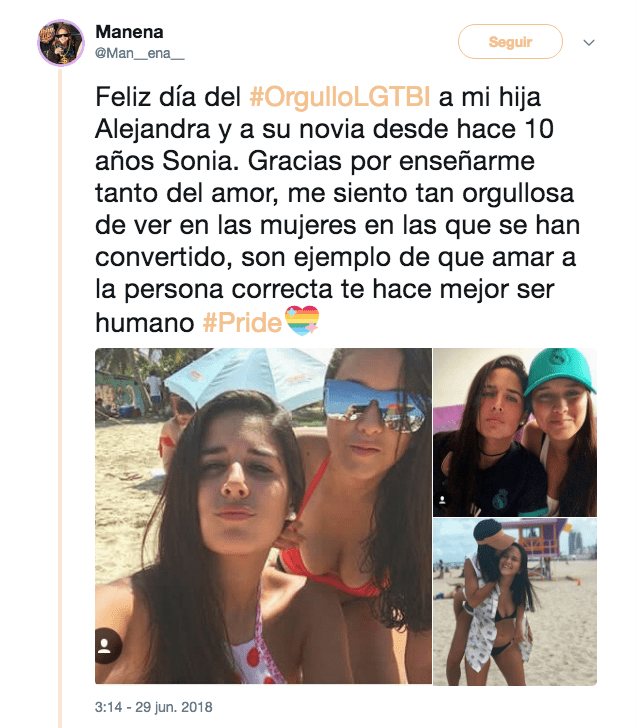Image resolution: width=637 pixels, height=728 pixels.
Task: Click the blue beach umbrella in the large photo
Action: (248, 374)
